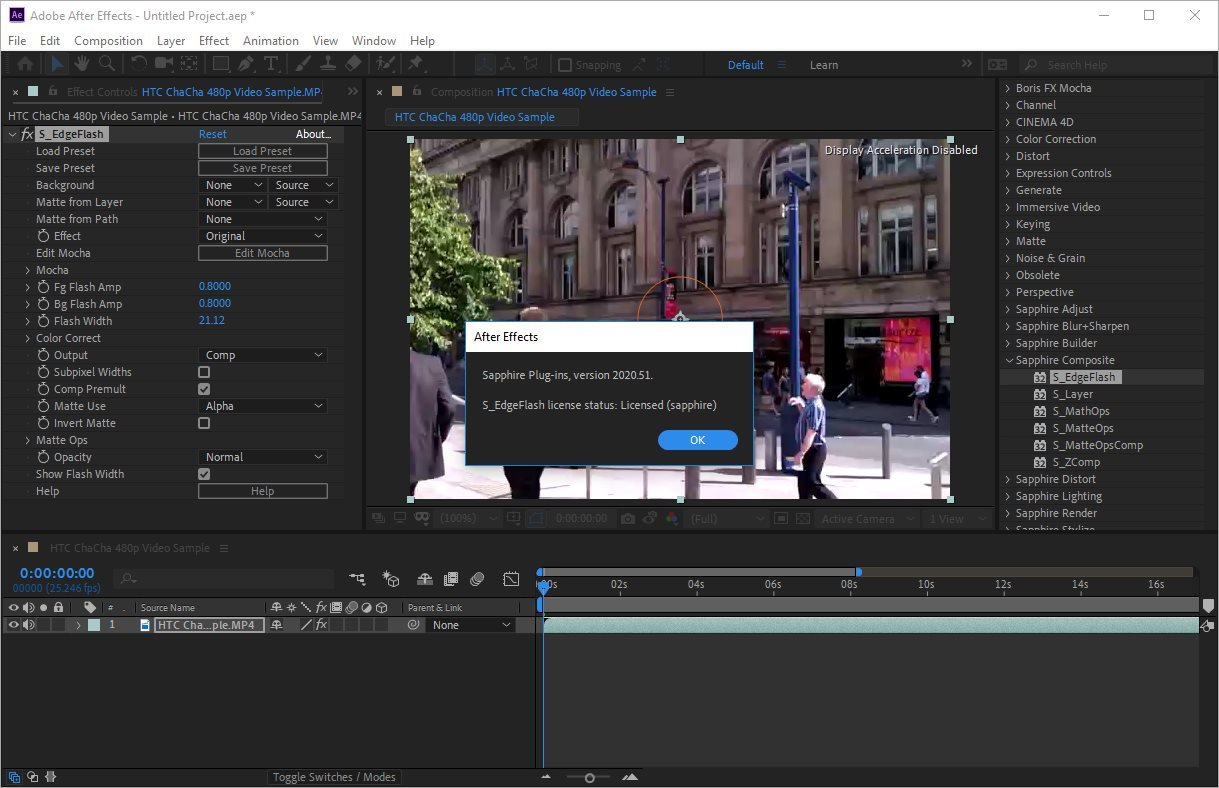Viewport: 1219px width, 788px height.
Task: Open the Composition menu
Action: click(108, 41)
